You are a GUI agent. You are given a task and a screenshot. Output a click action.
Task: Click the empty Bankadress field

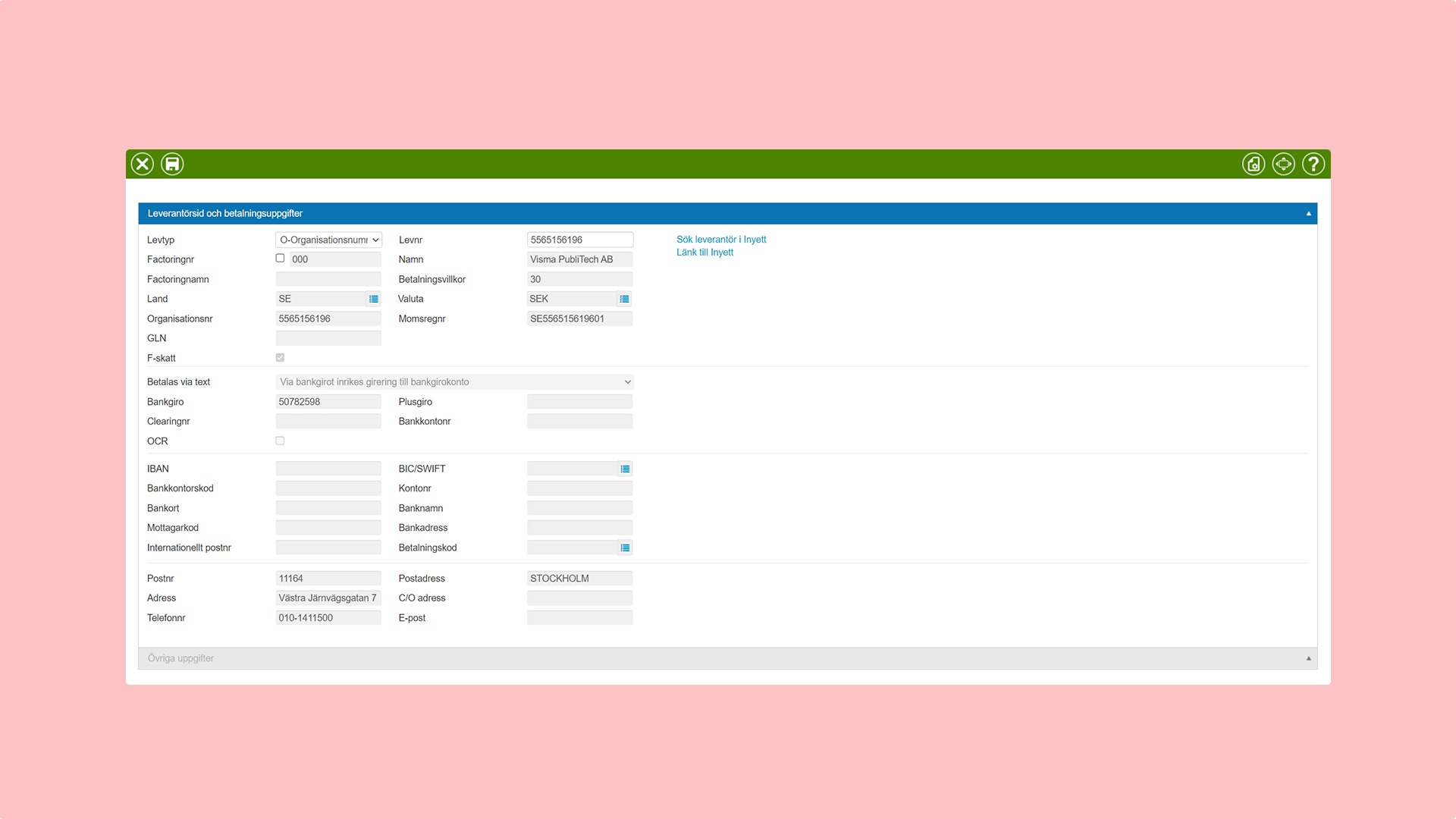pyautogui.click(x=580, y=528)
